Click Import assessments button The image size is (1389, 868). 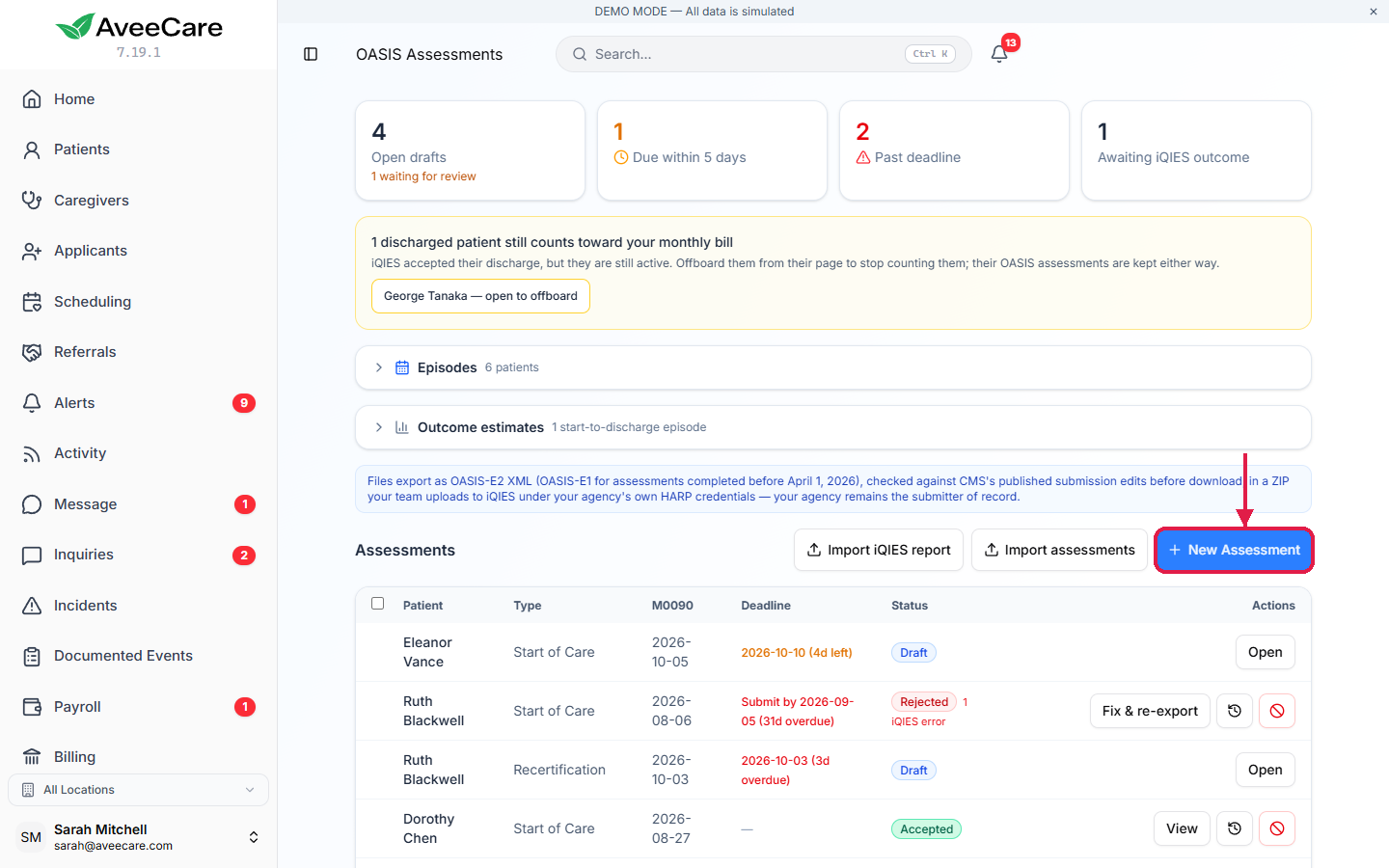tap(1059, 550)
